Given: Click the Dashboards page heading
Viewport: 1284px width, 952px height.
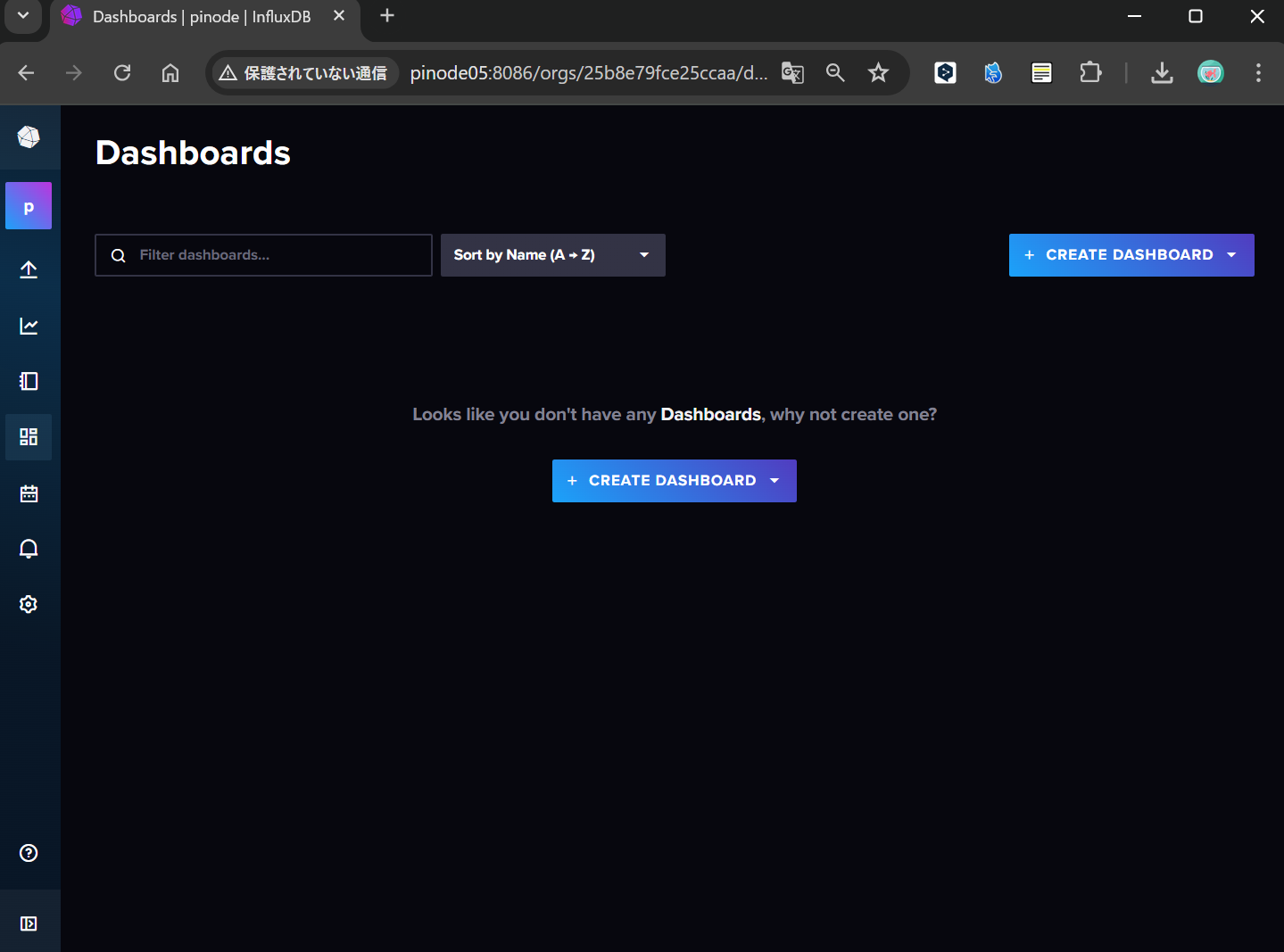Looking at the screenshot, I should click(x=193, y=153).
